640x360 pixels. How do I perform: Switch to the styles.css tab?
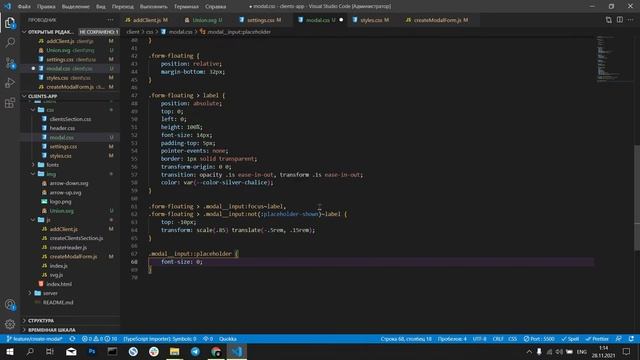click(371, 20)
